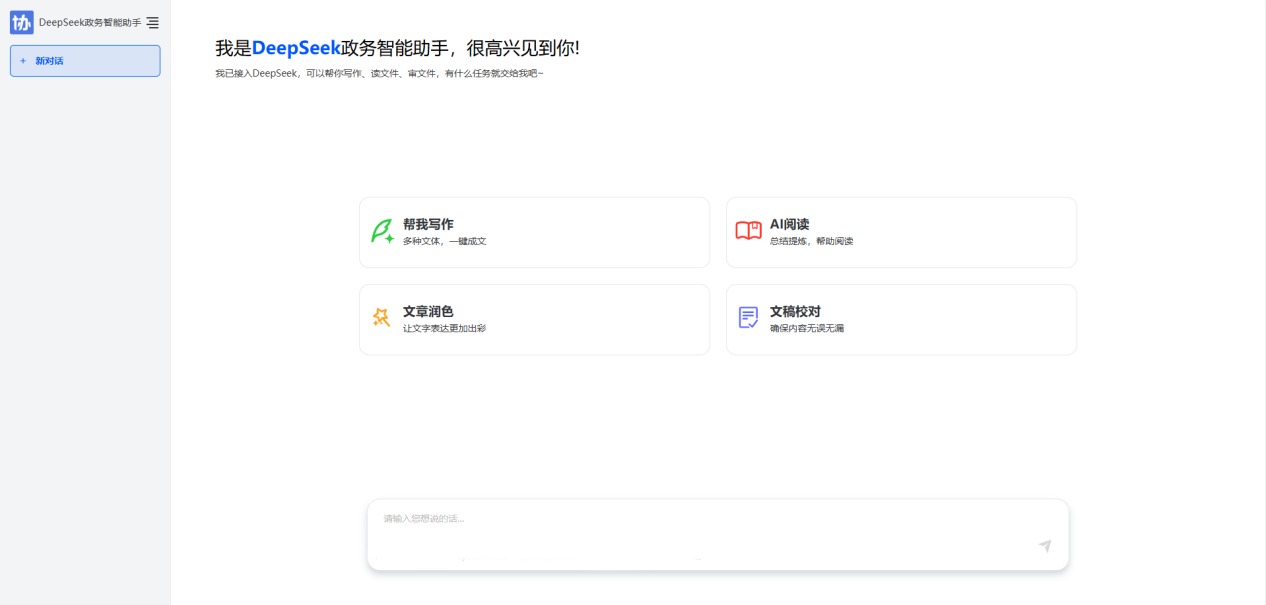Click the DeepSeek政务智能助手 sidebar title text
1266x605 pixels.
[x=90, y=22]
